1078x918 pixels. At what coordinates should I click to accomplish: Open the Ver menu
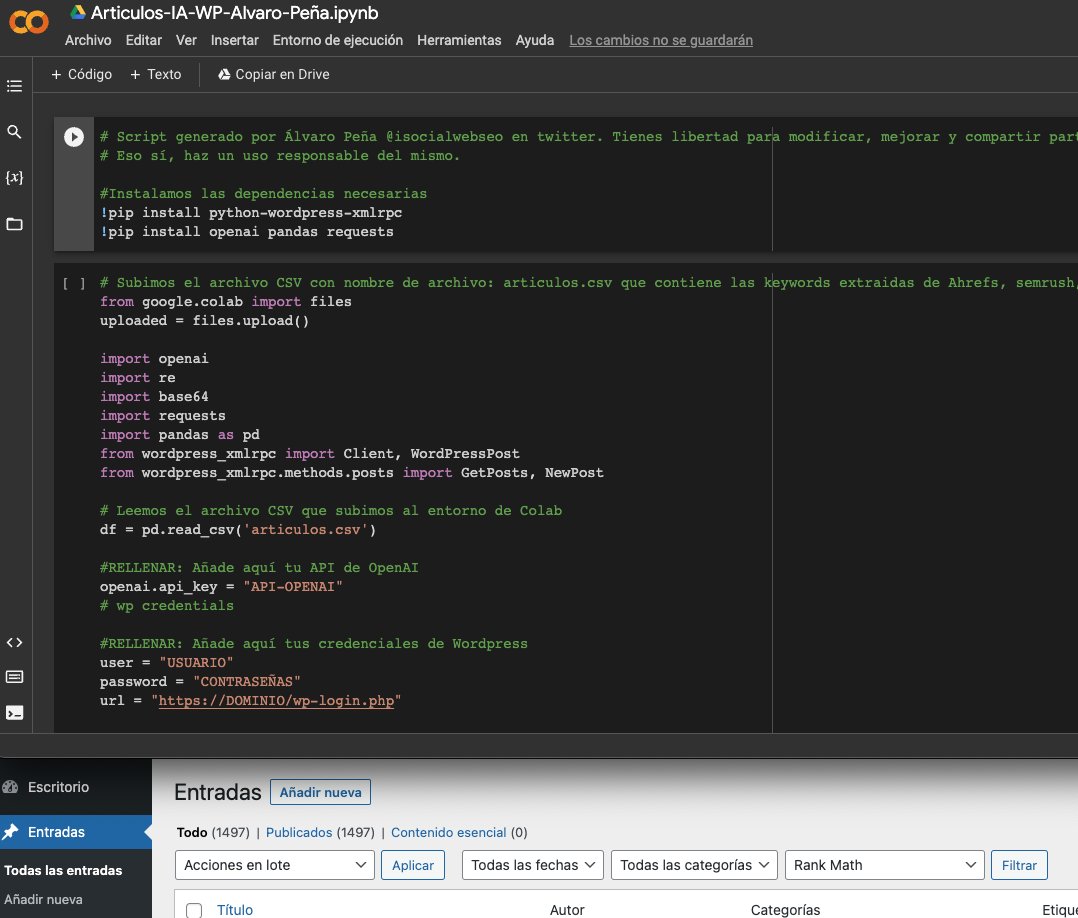(186, 40)
